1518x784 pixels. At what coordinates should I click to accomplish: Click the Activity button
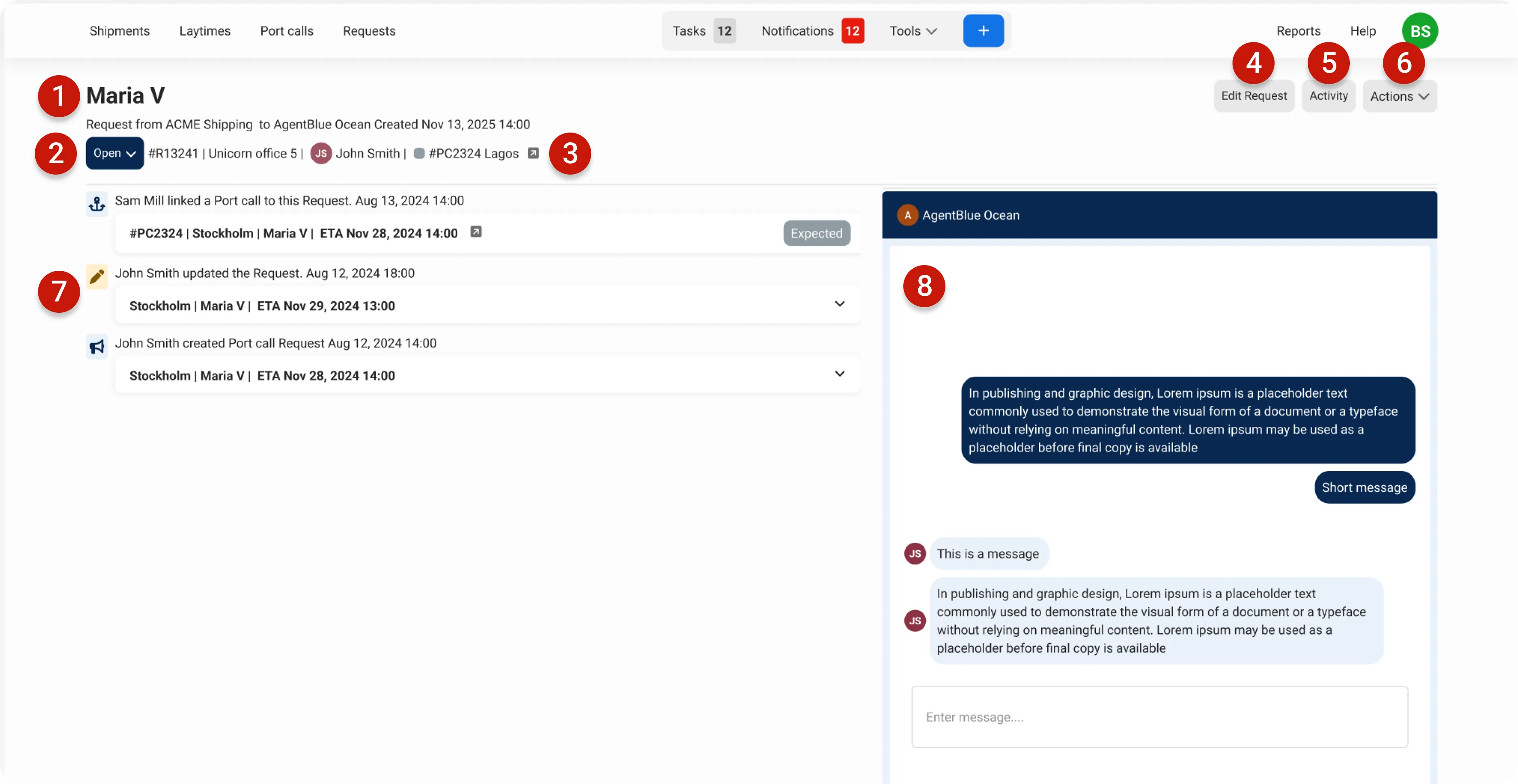pos(1328,96)
